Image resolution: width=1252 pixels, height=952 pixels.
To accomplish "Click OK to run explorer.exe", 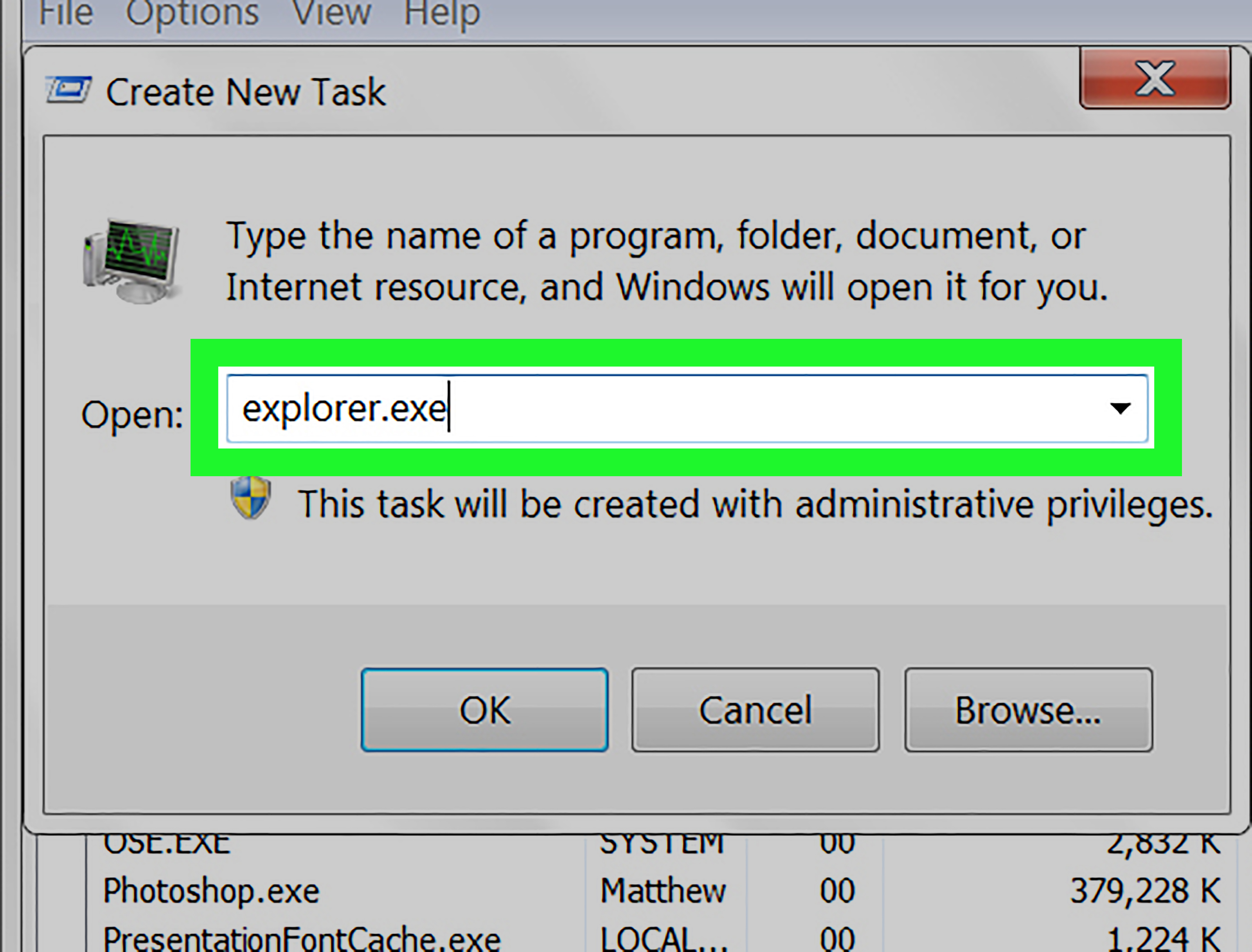I will point(484,710).
